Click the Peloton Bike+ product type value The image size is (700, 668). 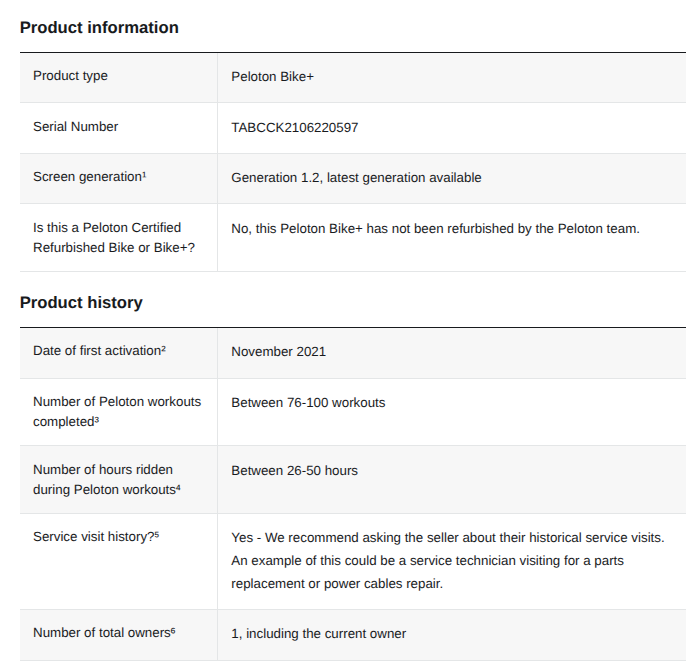click(272, 77)
